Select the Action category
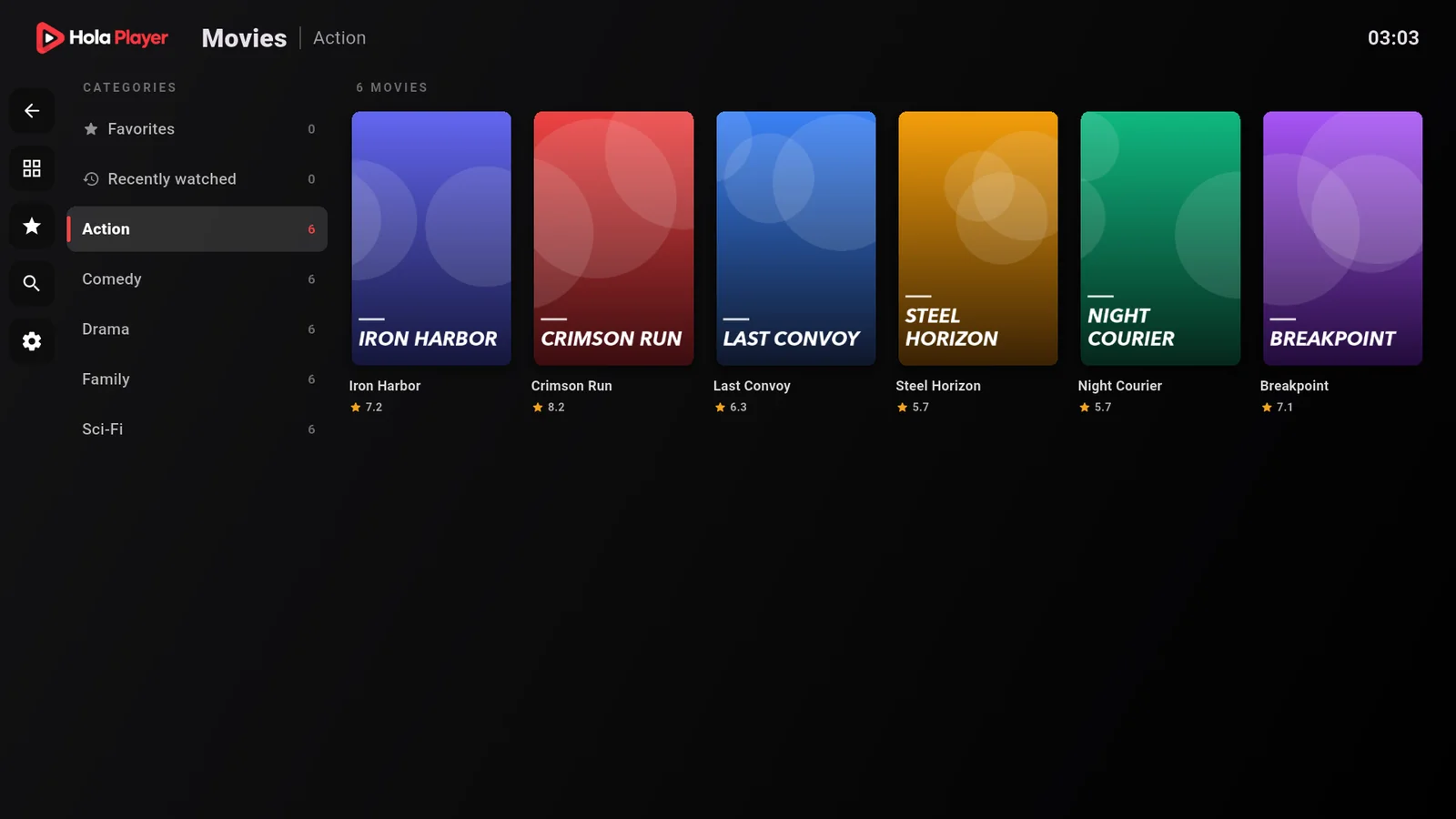Viewport: 1456px width, 819px height. click(197, 229)
